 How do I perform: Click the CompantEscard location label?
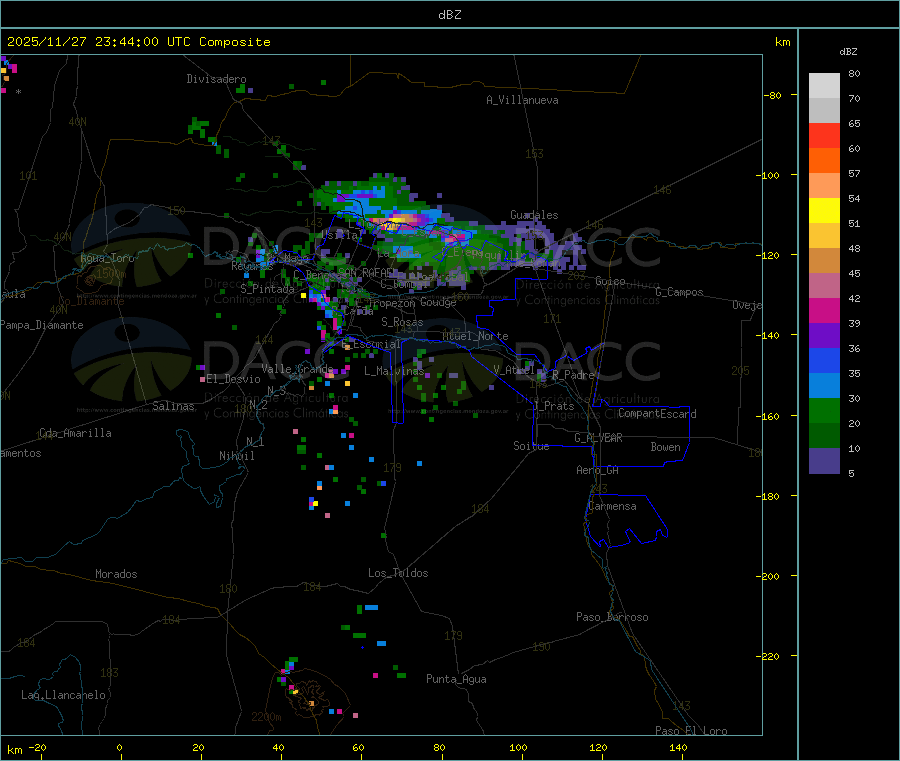click(x=657, y=413)
